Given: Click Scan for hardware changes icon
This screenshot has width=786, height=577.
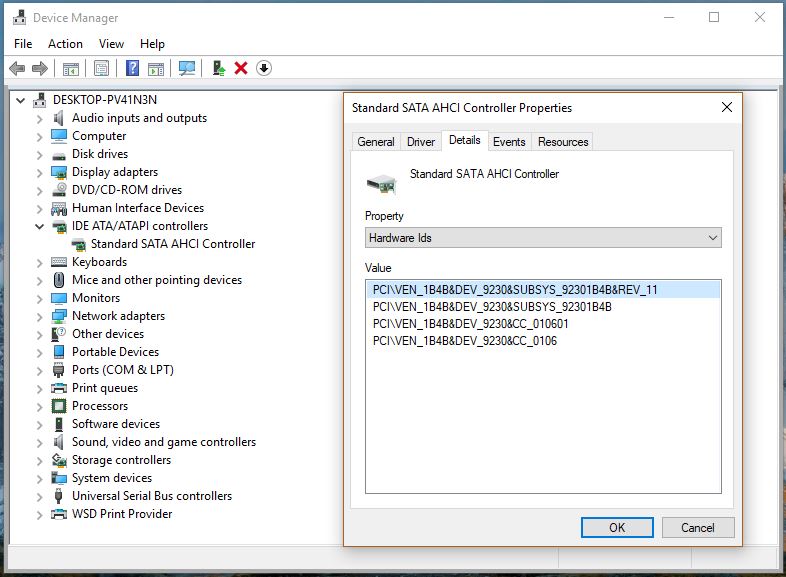Looking at the screenshot, I should (x=186, y=68).
